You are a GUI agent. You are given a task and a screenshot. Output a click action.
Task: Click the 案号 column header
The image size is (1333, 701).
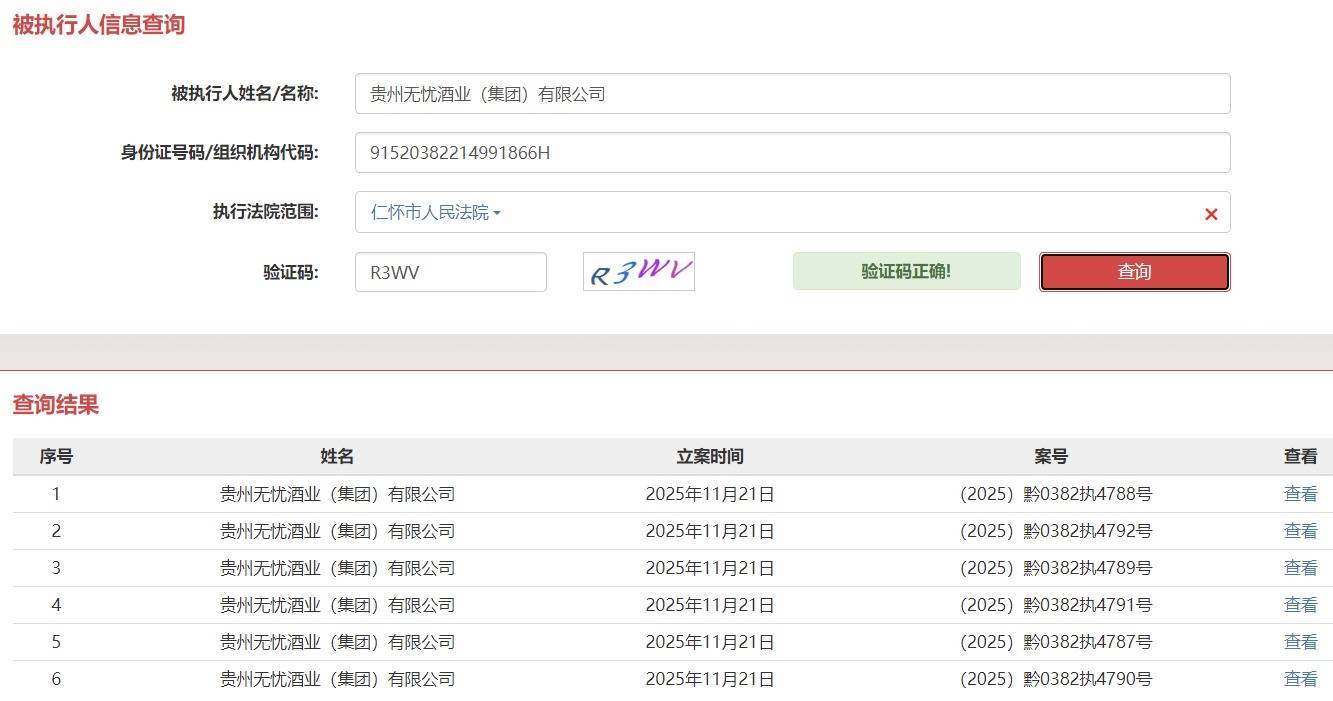coord(1051,457)
